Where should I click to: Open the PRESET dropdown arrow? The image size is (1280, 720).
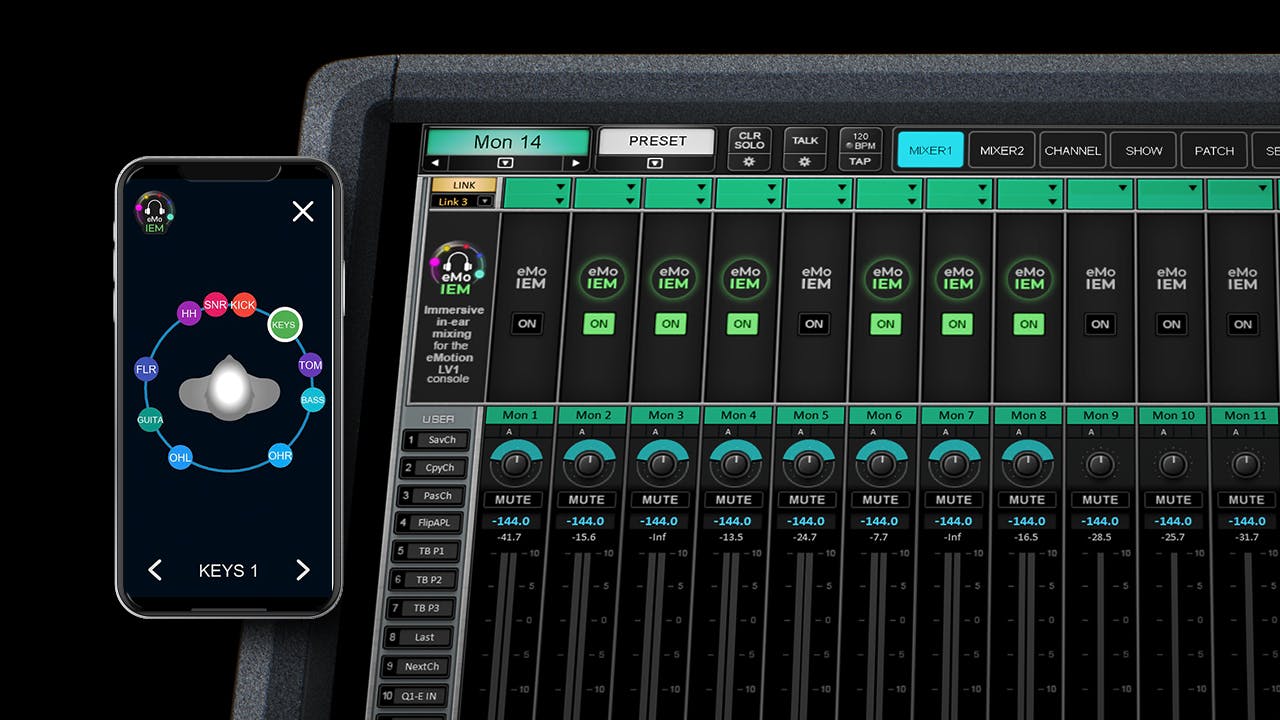coord(655,163)
